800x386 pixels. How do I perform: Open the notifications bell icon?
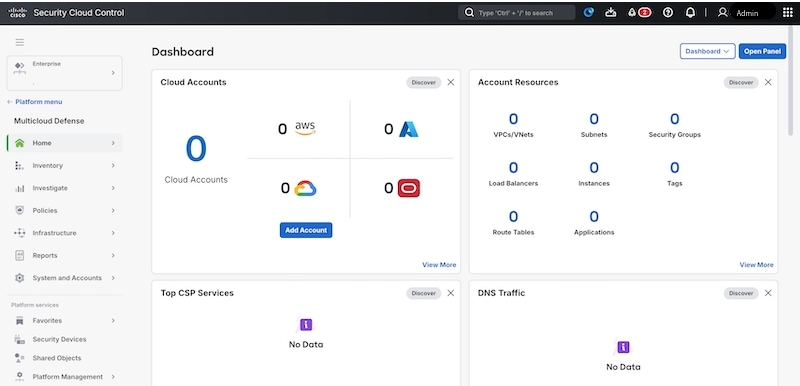[x=690, y=13]
